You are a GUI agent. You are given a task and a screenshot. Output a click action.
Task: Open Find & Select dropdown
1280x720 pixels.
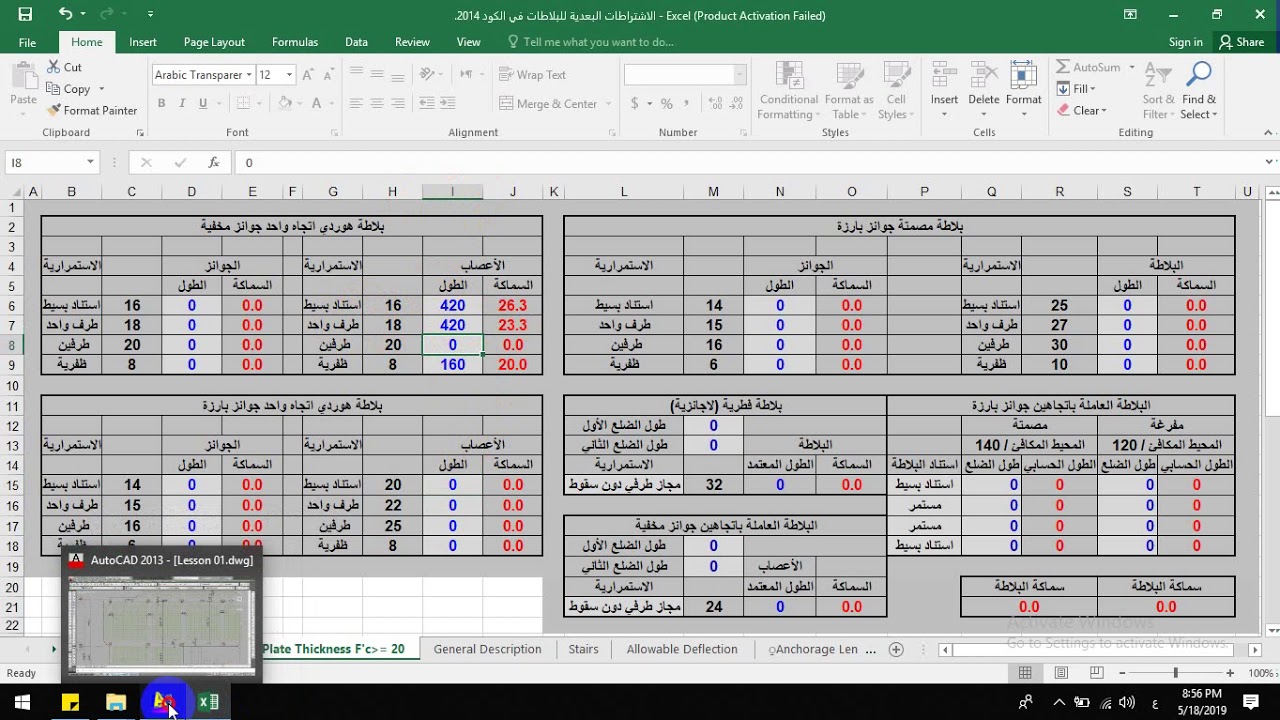click(x=1198, y=90)
